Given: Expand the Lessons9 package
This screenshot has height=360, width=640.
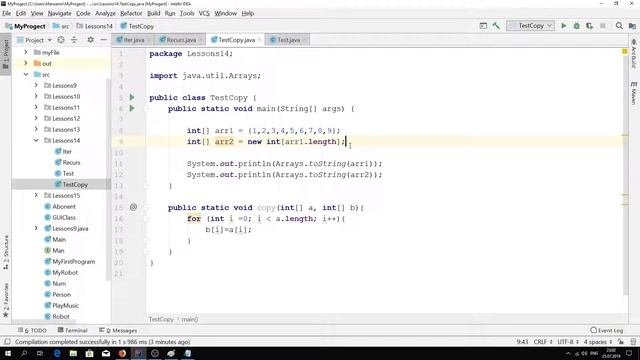Looking at the screenshot, I should click(36, 85).
